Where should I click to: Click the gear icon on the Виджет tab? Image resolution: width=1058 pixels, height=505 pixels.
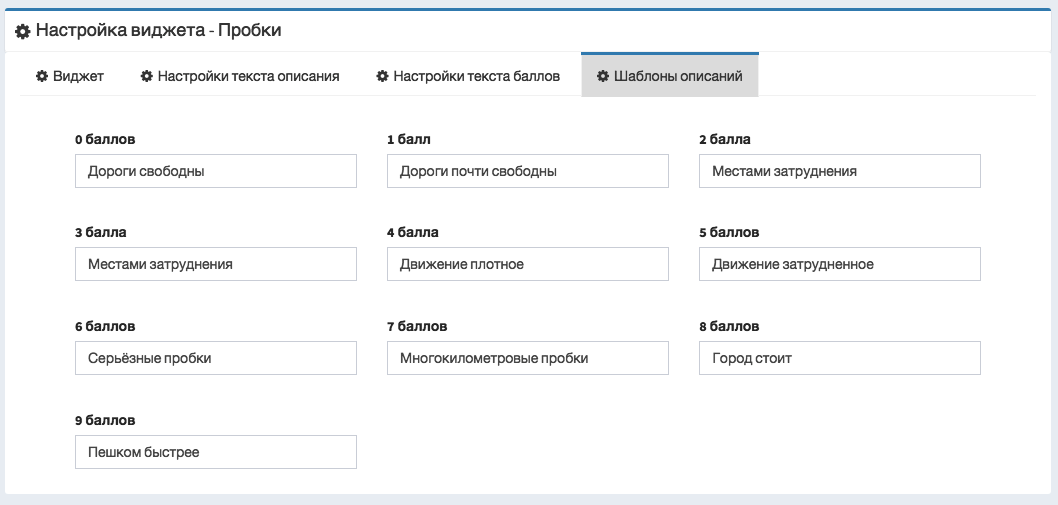42,76
